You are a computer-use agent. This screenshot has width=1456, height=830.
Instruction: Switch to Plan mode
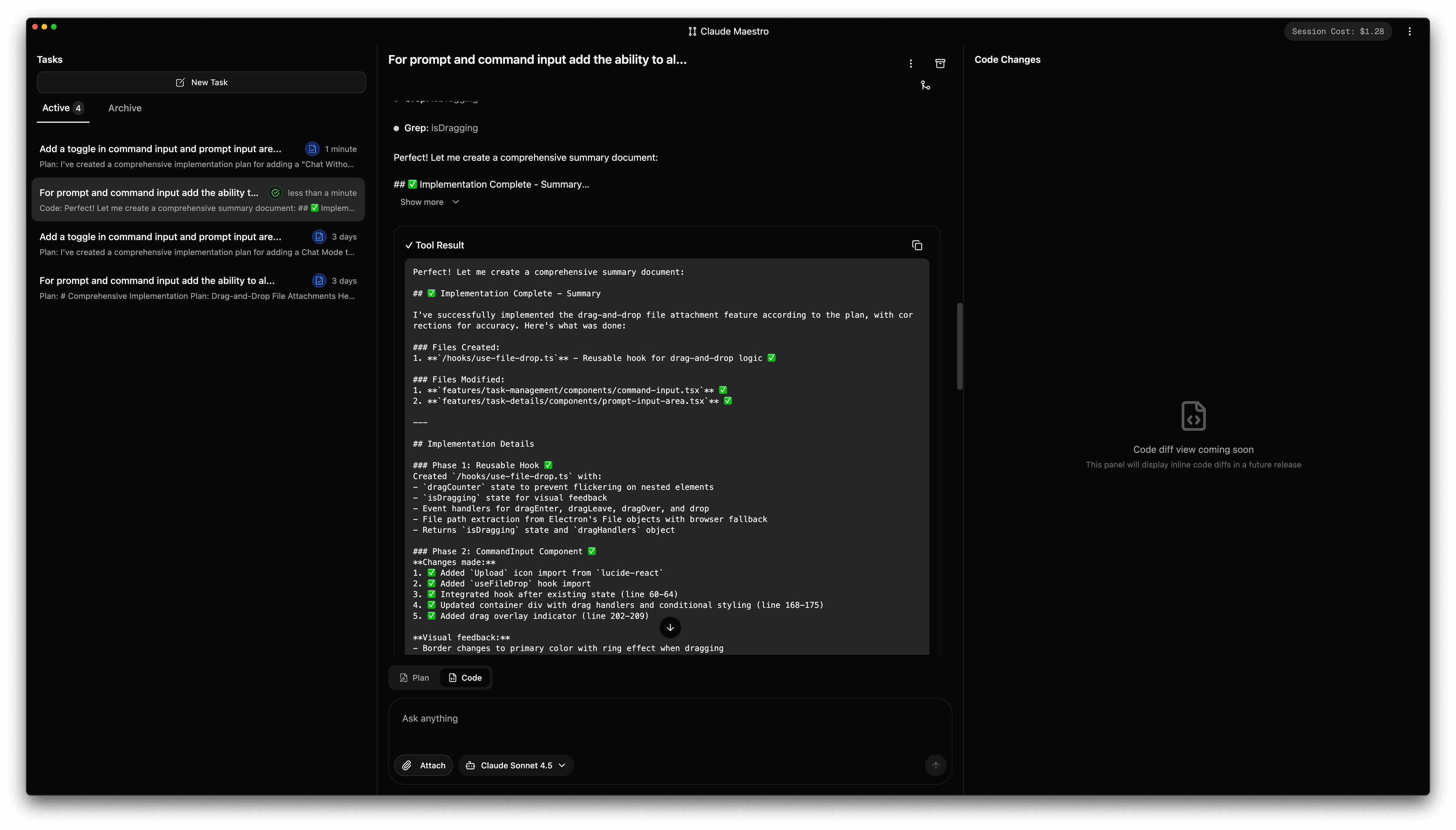click(x=414, y=678)
